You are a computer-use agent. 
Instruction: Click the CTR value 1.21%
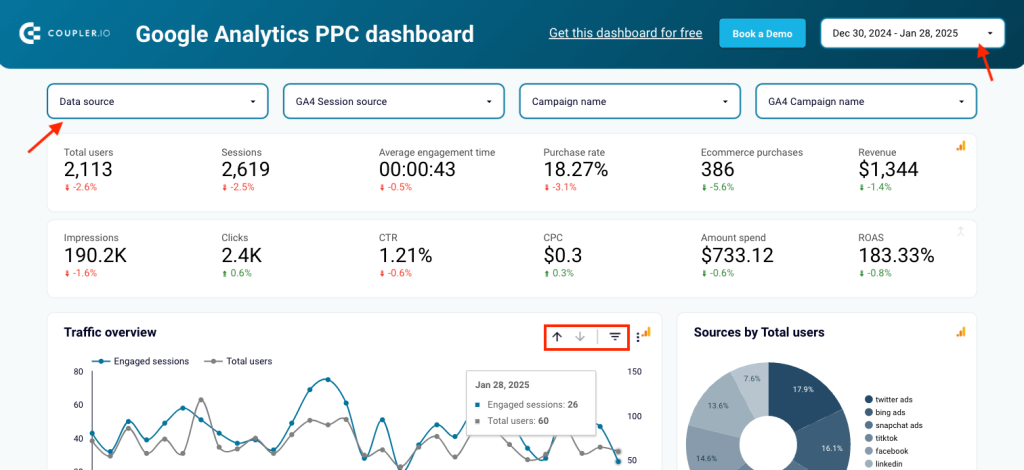[406, 255]
